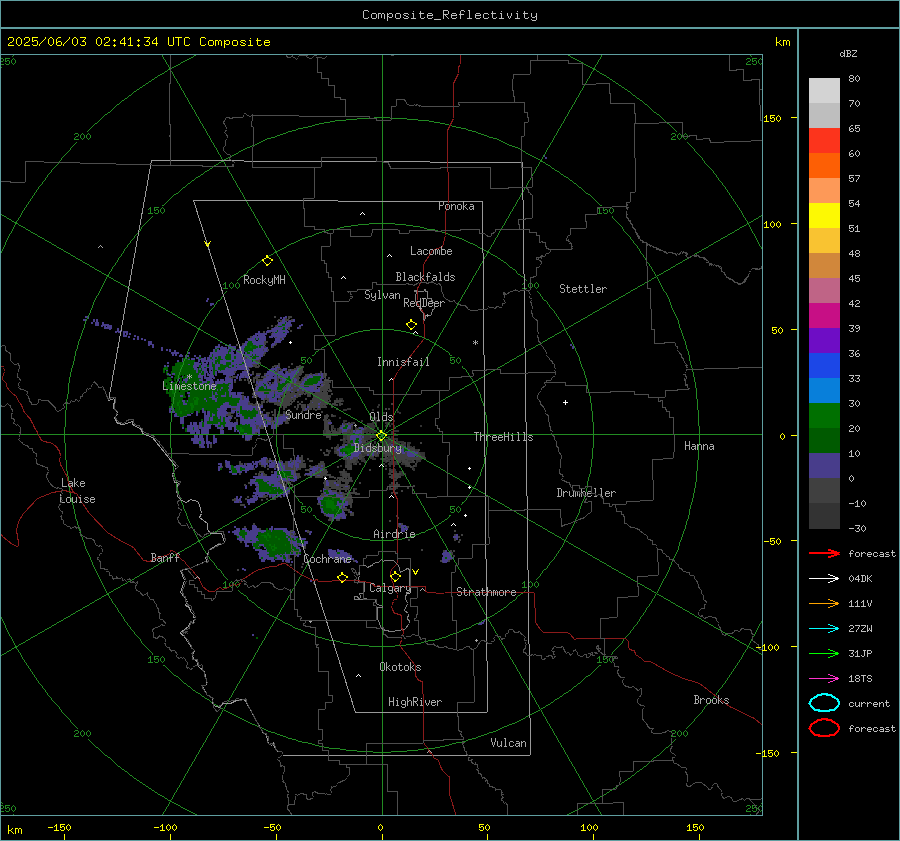The width and height of the screenshot is (900, 841).
Task: Click yellow radar-site diamond below Olds
Action: pyautogui.click(x=381, y=436)
